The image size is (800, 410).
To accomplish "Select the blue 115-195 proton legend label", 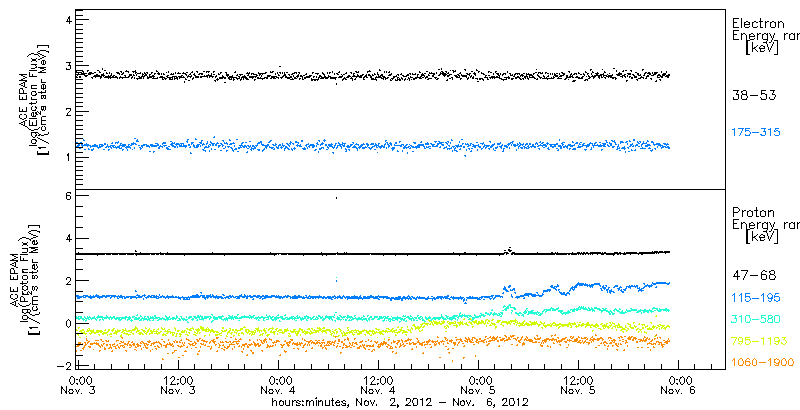I will click(x=756, y=297).
